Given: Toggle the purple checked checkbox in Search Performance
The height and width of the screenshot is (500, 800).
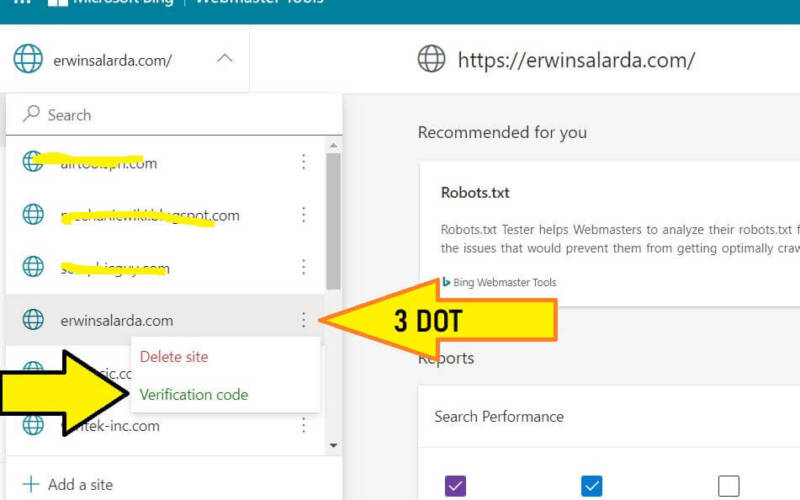Looking at the screenshot, I should (x=455, y=486).
